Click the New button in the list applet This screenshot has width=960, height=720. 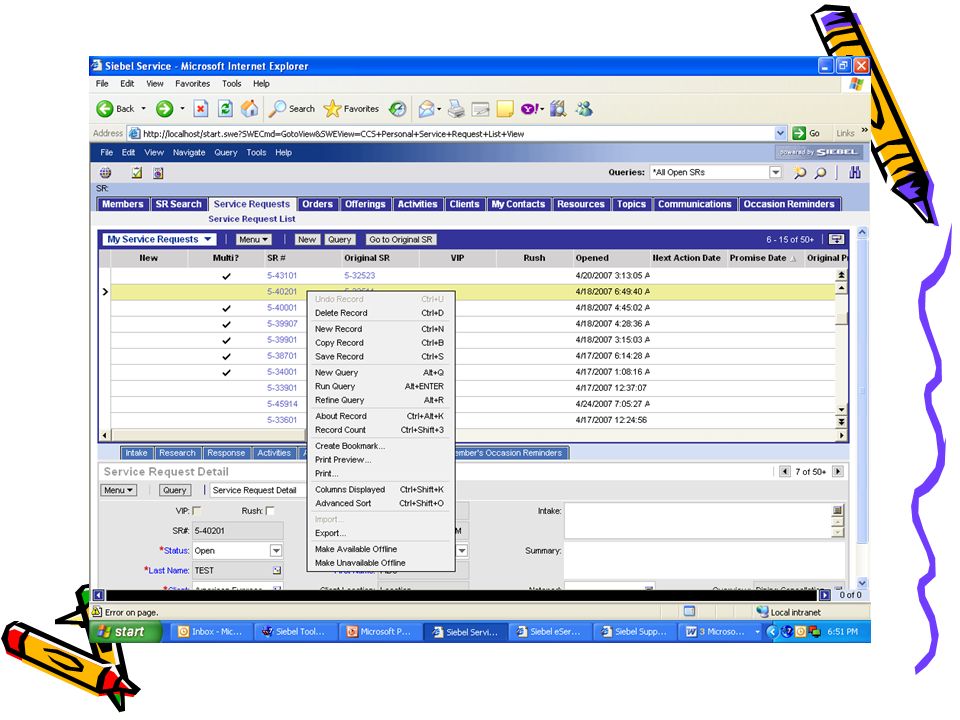307,239
